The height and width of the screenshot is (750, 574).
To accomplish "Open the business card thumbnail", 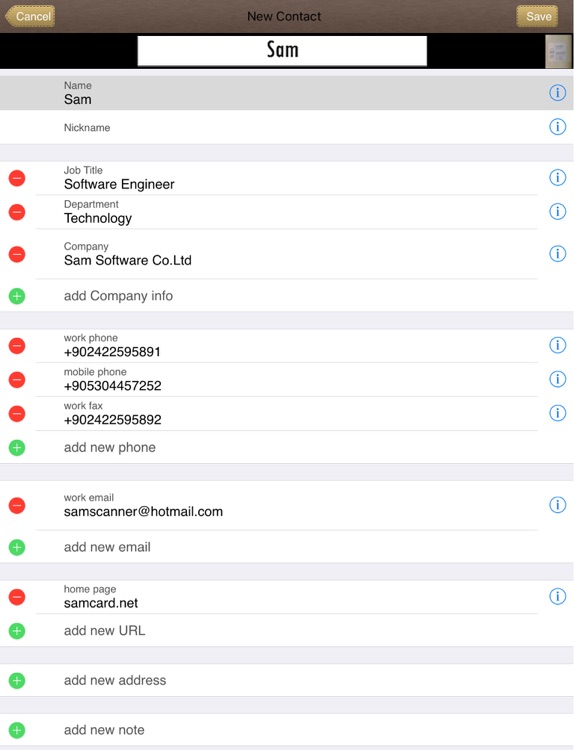I will coord(558,51).
